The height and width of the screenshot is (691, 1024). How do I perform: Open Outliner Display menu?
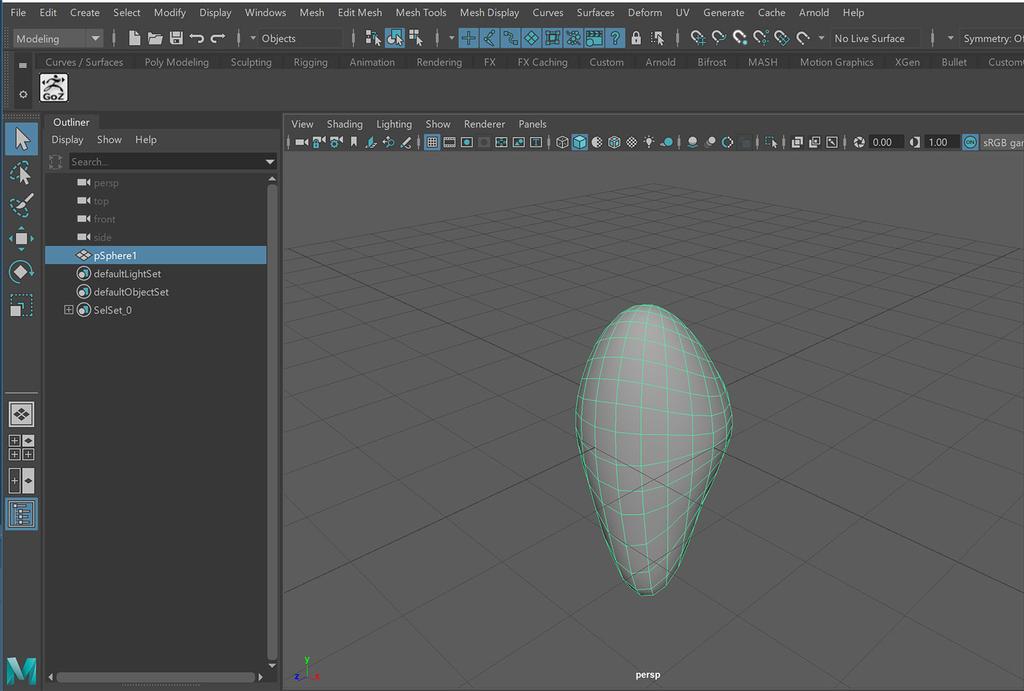67,140
